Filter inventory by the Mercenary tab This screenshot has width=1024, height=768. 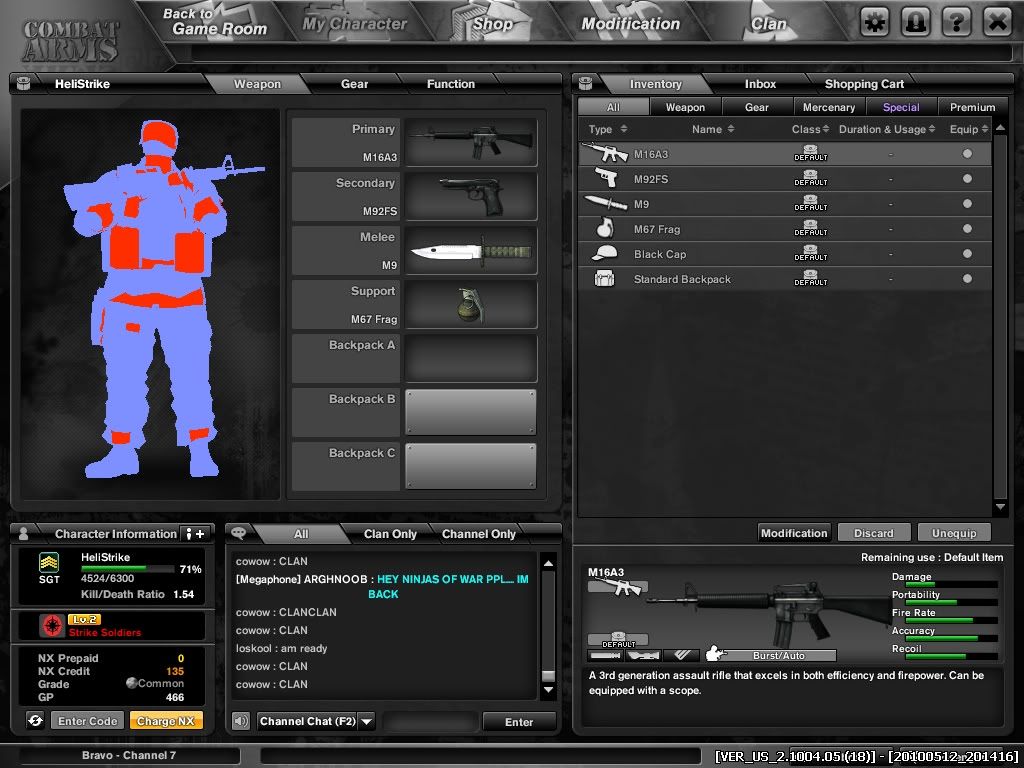[x=829, y=107]
